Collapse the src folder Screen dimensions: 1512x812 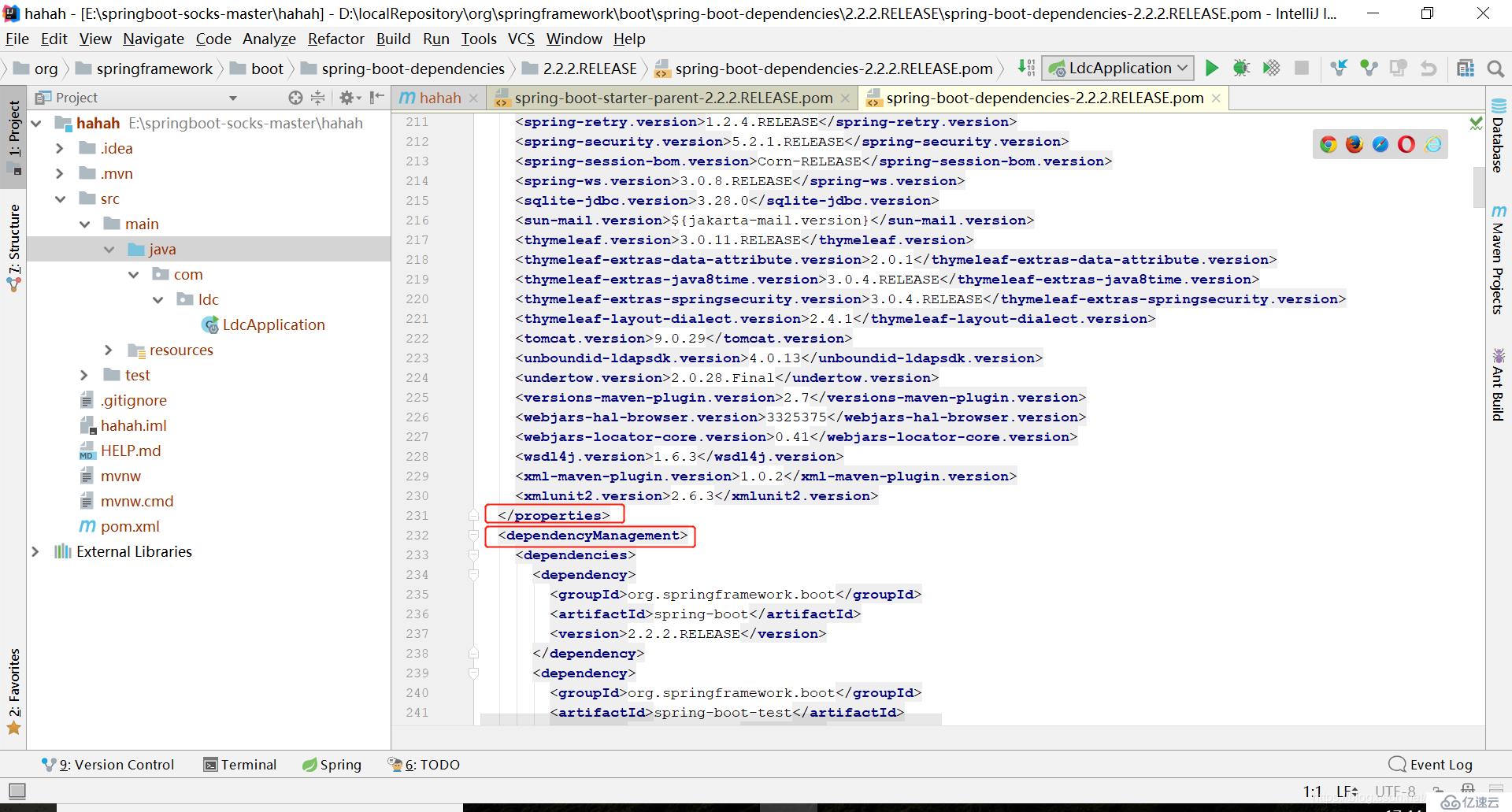click(x=60, y=198)
